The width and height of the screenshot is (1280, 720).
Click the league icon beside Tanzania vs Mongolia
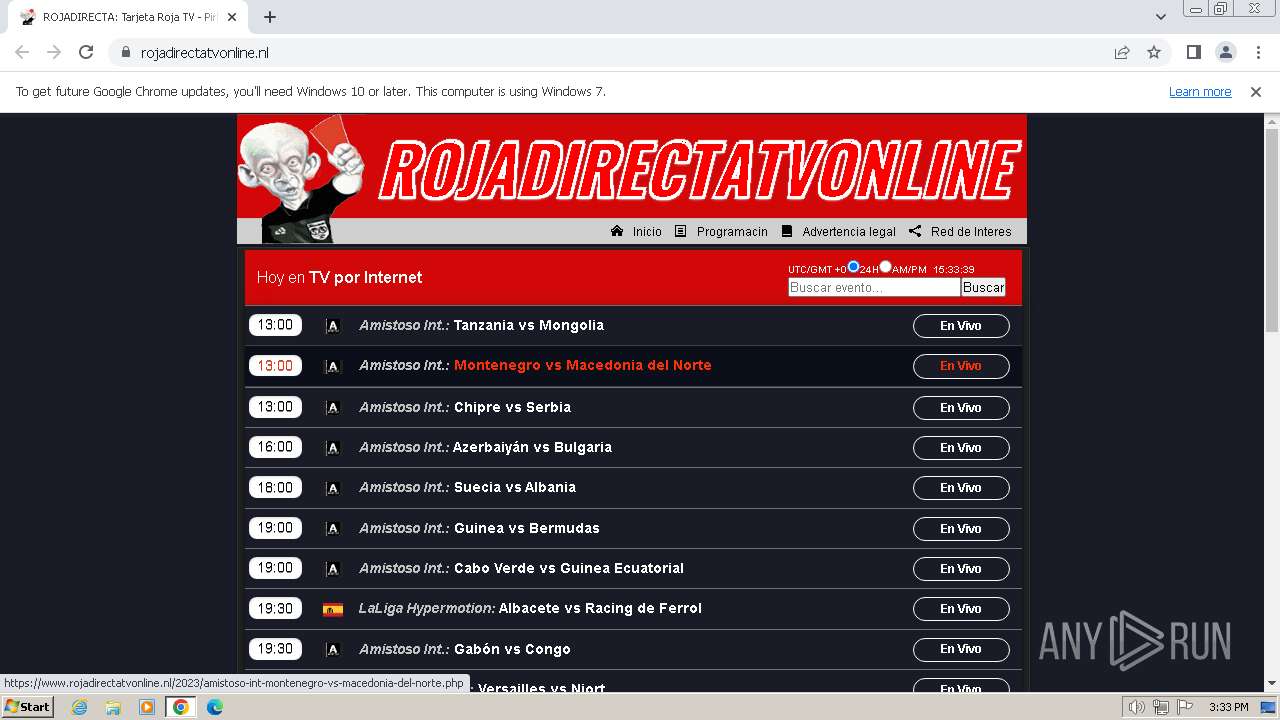coord(333,326)
